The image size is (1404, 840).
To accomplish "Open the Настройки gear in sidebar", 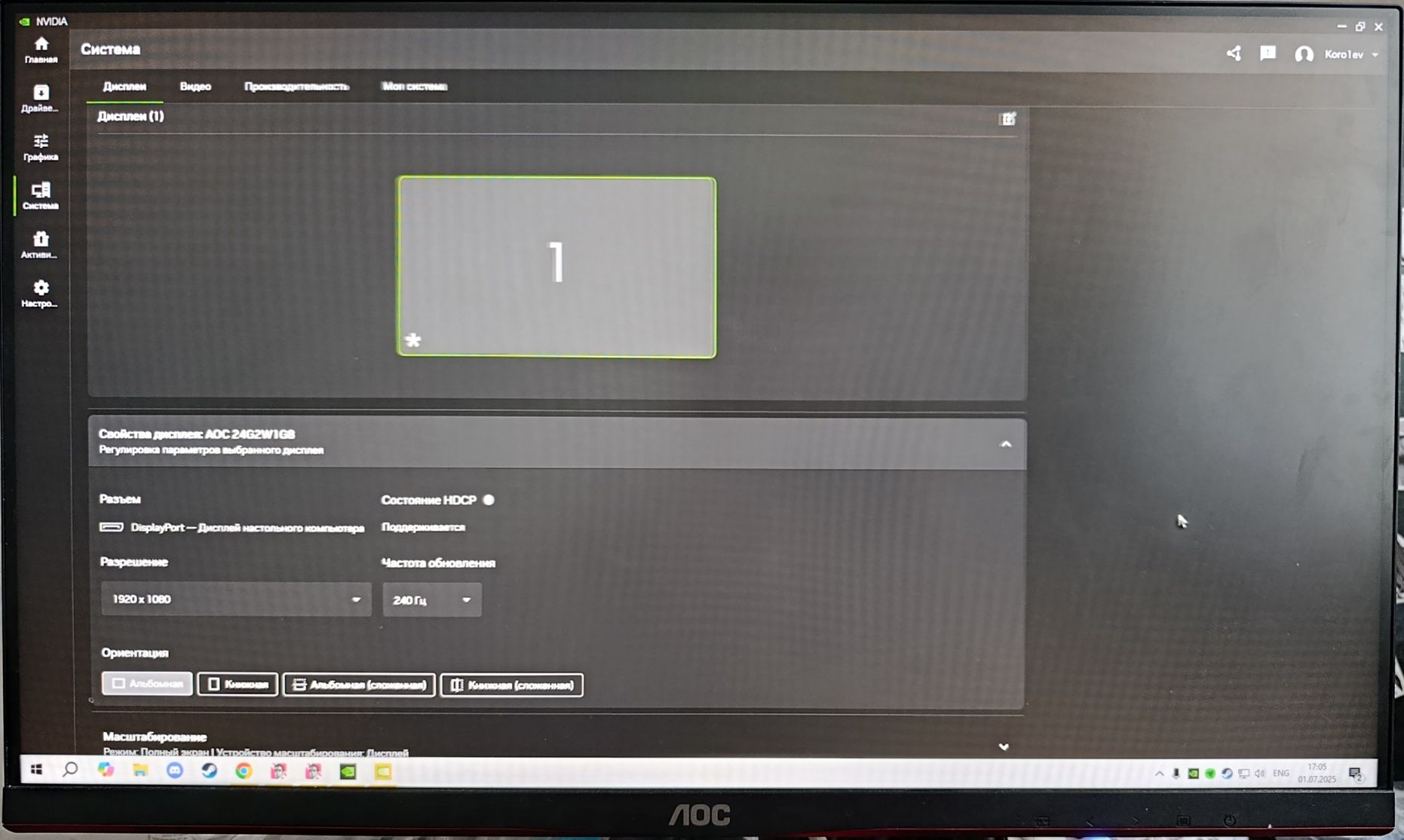I will point(41,294).
